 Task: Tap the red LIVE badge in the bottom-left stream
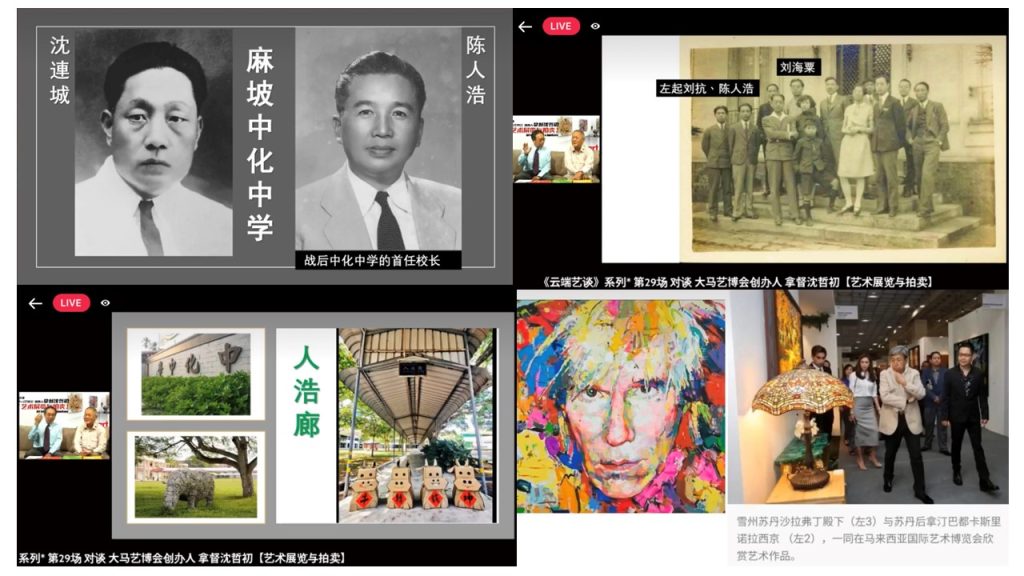point(71,303)
